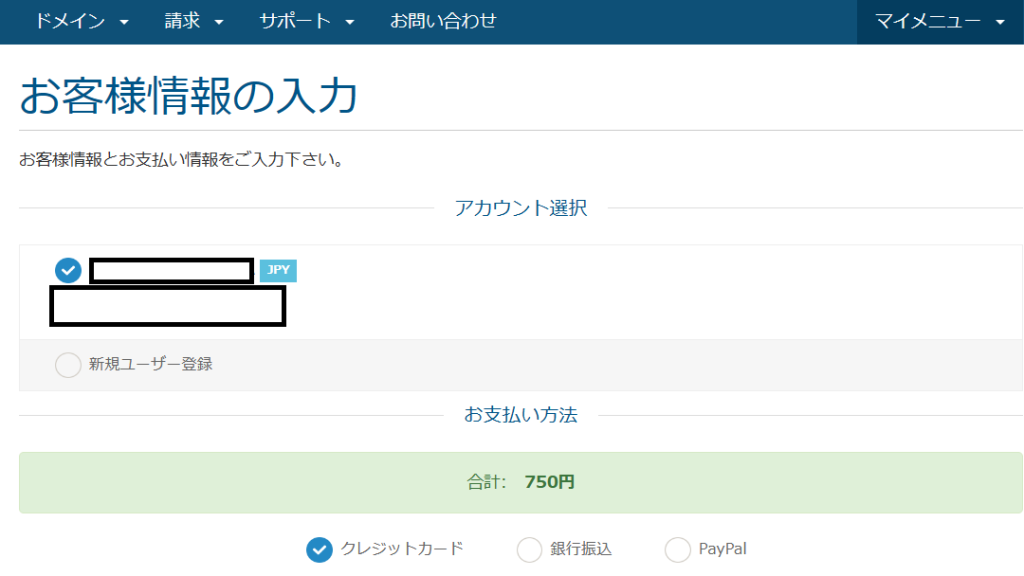This screenshot has width=1024, height=576.
Task: Choose the 銀行振込 payment option
Action: pos(530,549)
